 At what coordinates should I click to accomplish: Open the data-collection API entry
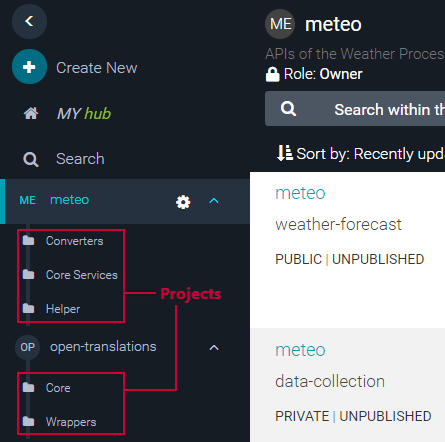[x=330, y=381]
